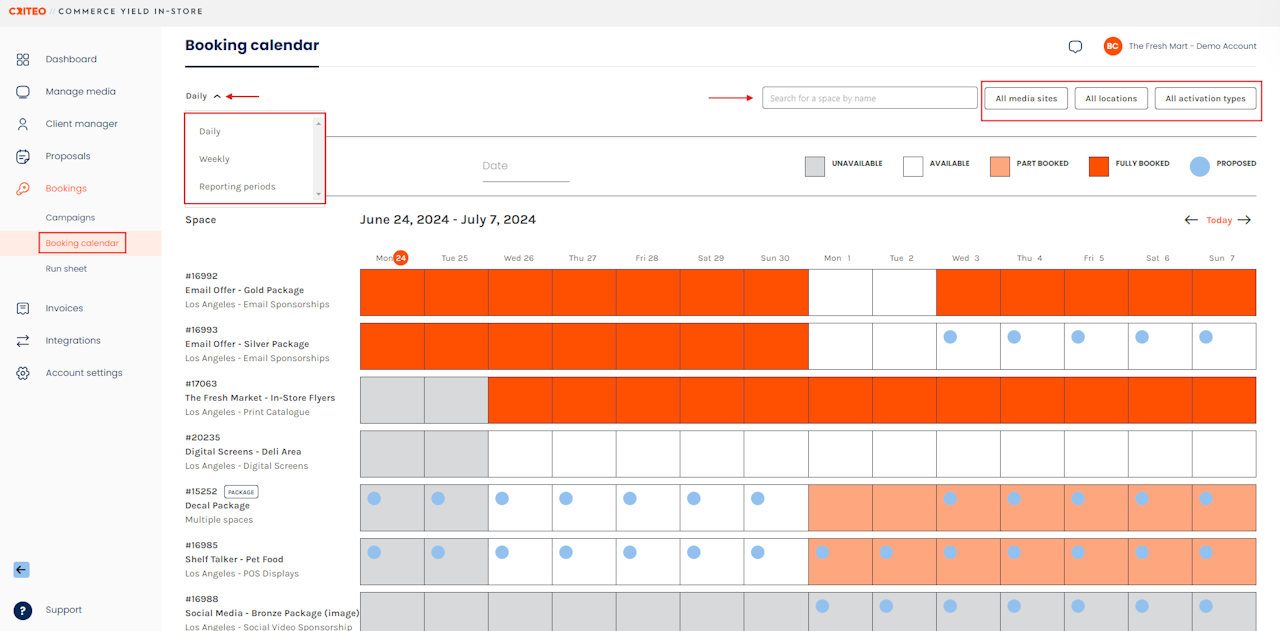Click the Bookings key icon

click(23, 189)
